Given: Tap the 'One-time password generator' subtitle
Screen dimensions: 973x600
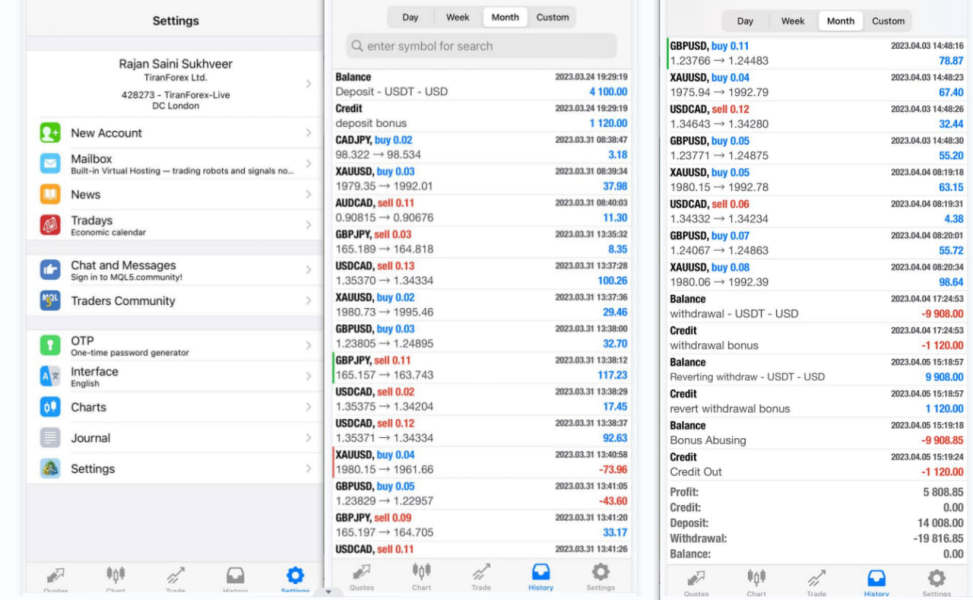Looking at the screenshot, I should tap(130, 352).
